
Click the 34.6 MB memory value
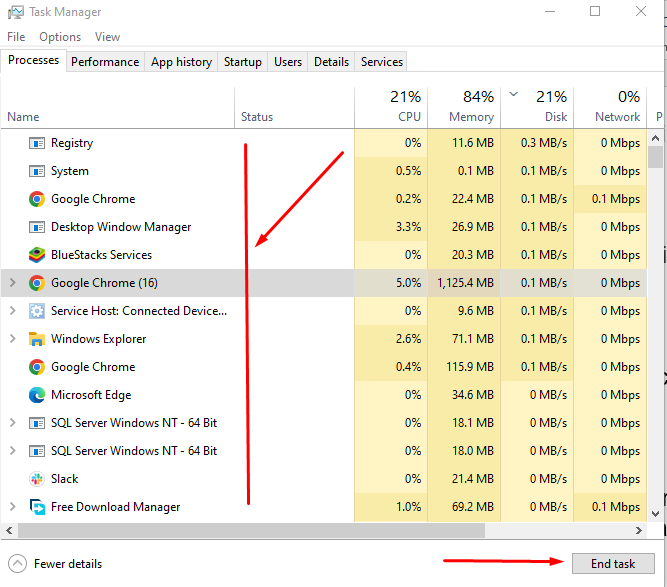(x=473, y=395)
